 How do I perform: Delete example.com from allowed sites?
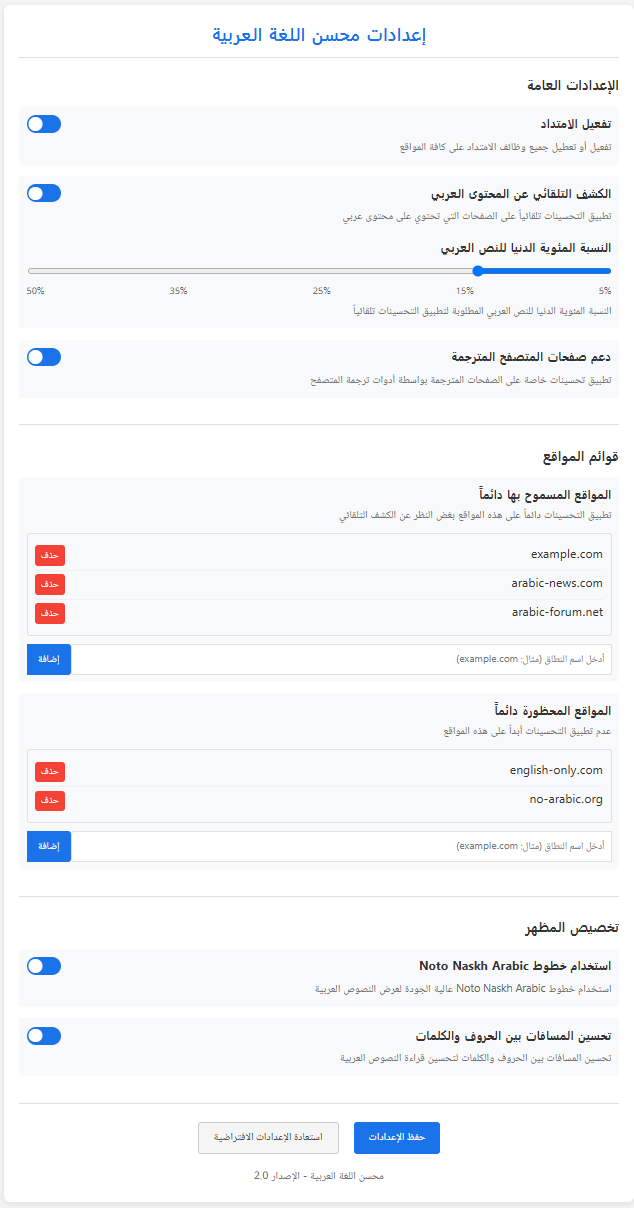point(50,554)
